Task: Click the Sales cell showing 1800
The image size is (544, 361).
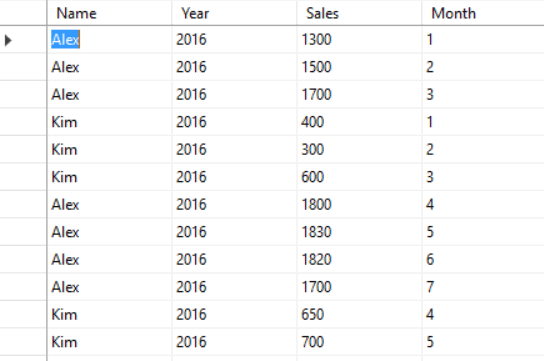Action: (x=359, y=204)
